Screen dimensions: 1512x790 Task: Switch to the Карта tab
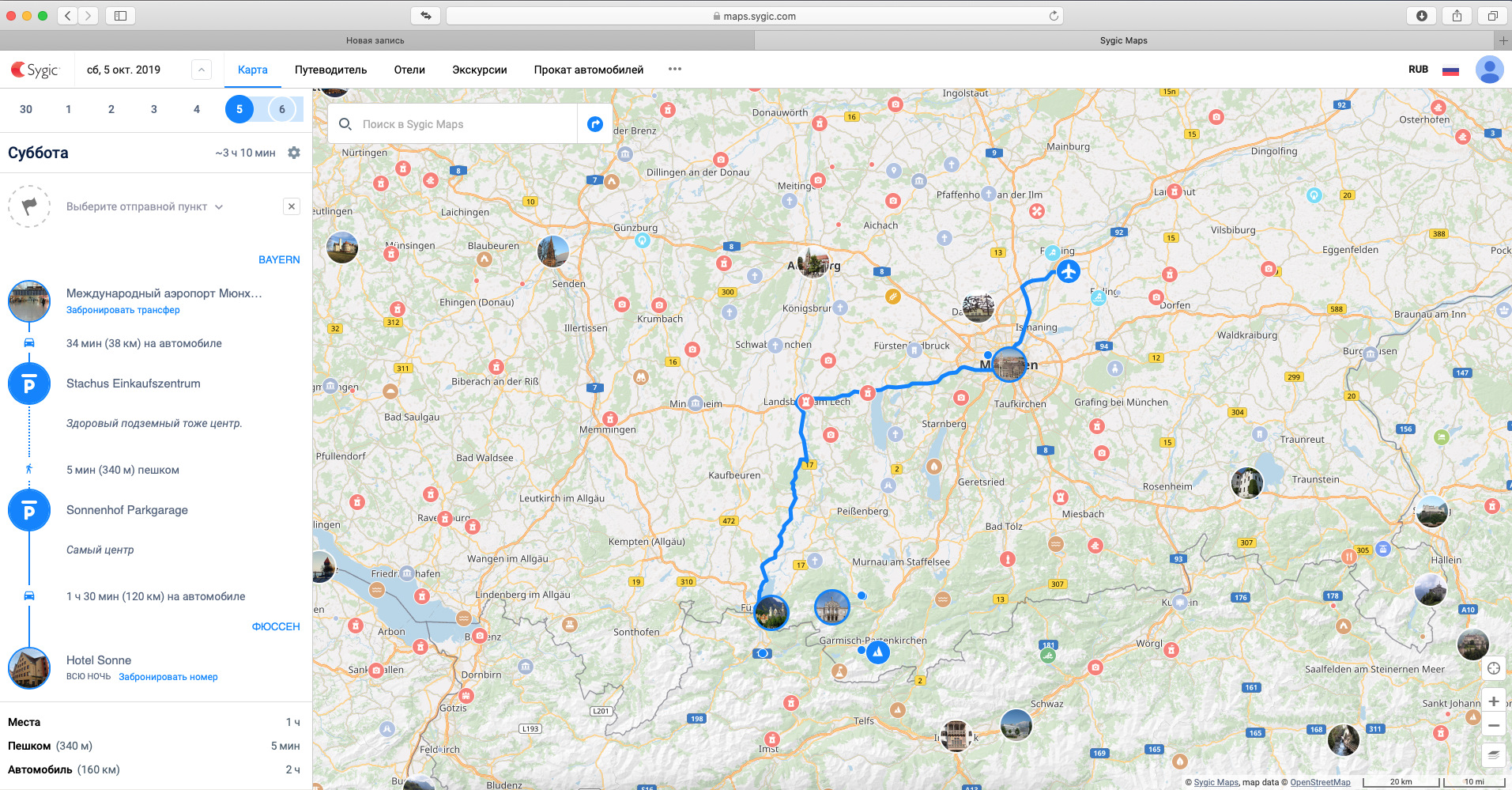point(253,70)
